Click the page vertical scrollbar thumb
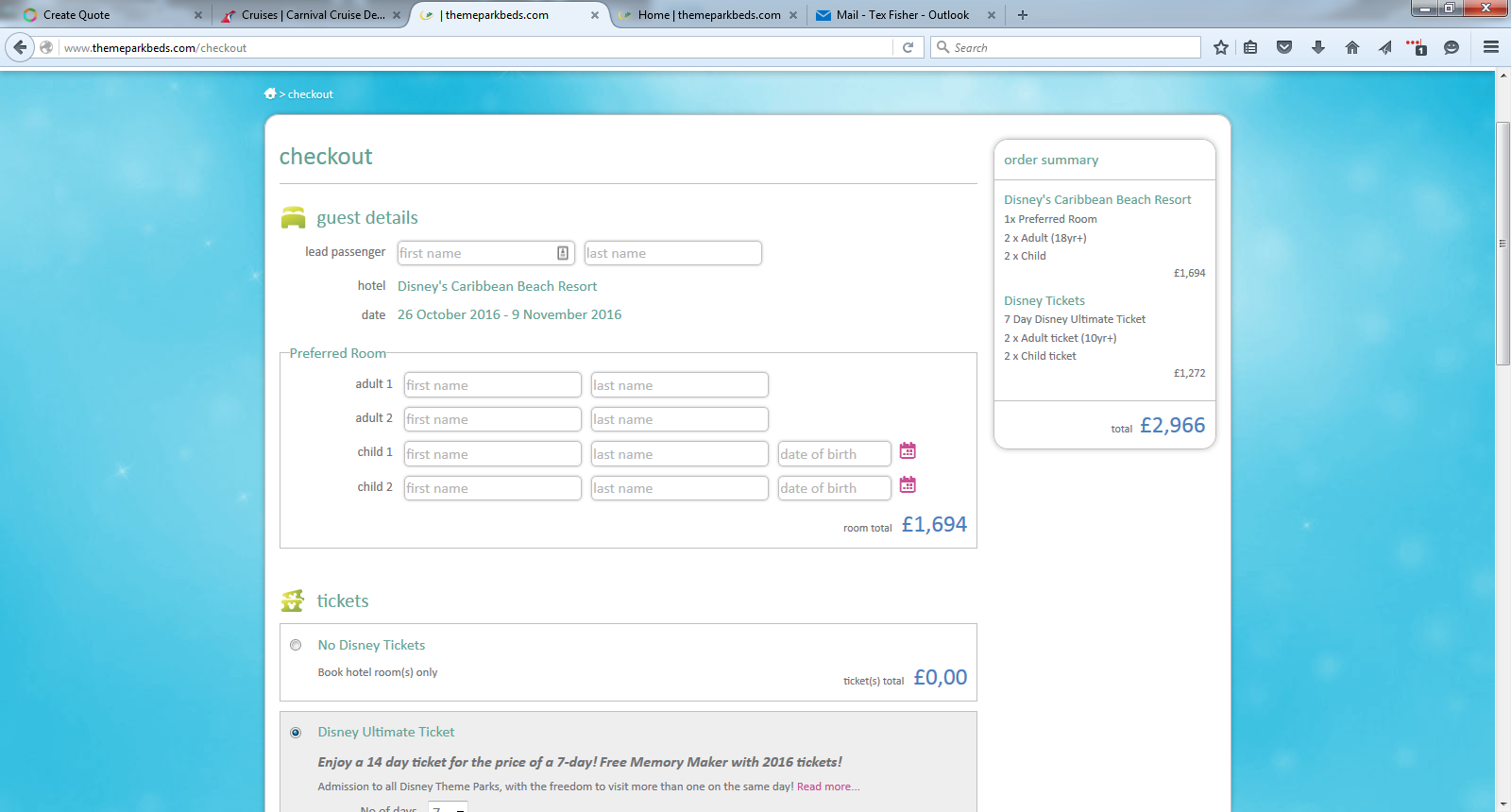 click(1503, 244)
